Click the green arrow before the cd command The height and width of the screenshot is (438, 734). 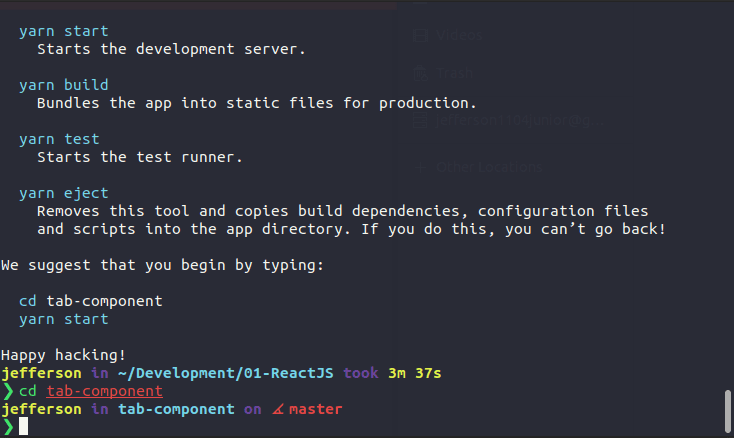click(8, 391)
